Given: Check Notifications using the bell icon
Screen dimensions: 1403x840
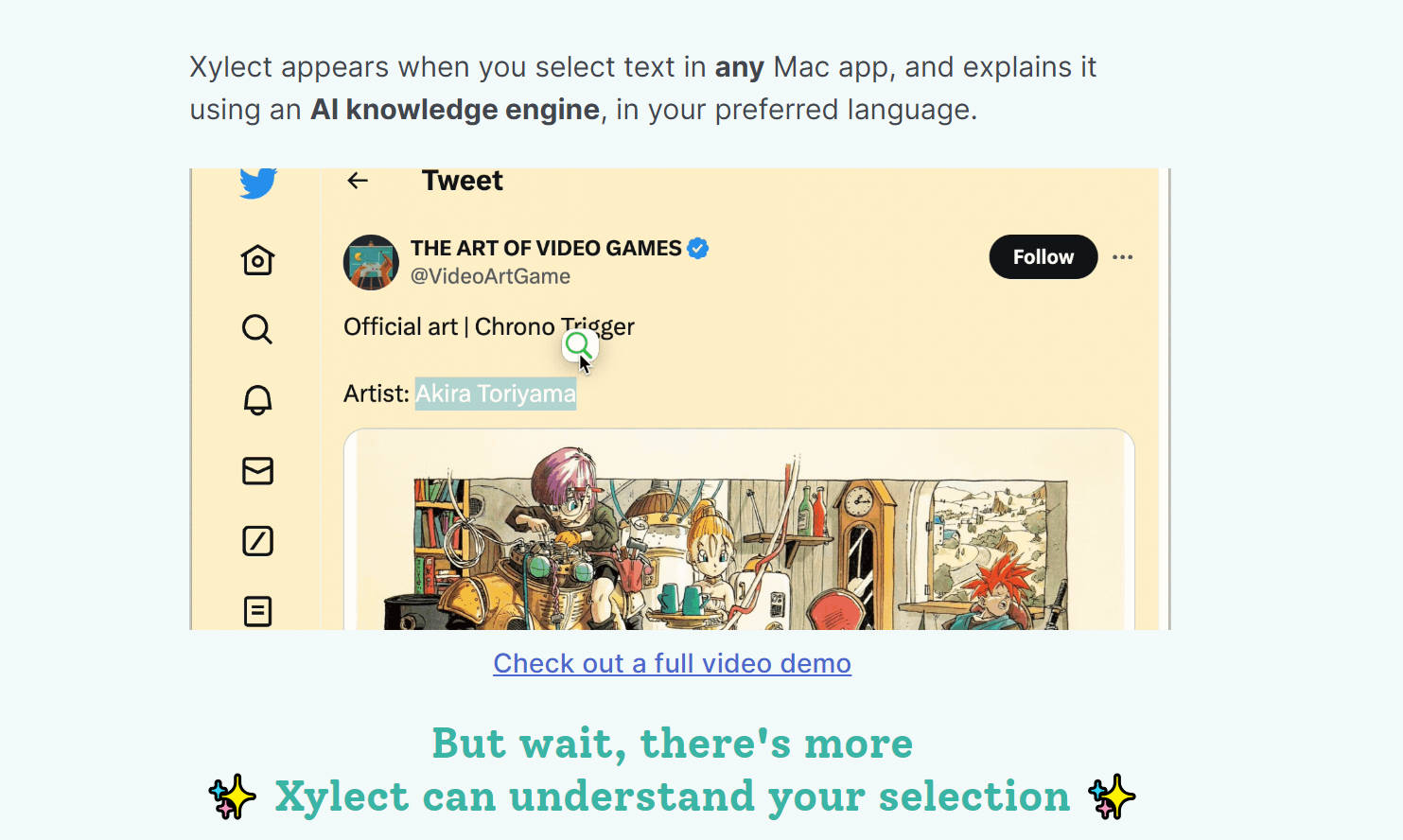Looking at the screenshot, I should click(x=256, y=399).
